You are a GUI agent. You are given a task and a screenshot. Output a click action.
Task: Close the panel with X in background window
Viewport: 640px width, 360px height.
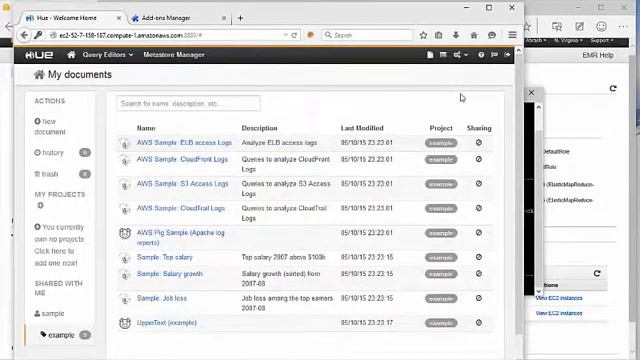[x=531, y=93]
